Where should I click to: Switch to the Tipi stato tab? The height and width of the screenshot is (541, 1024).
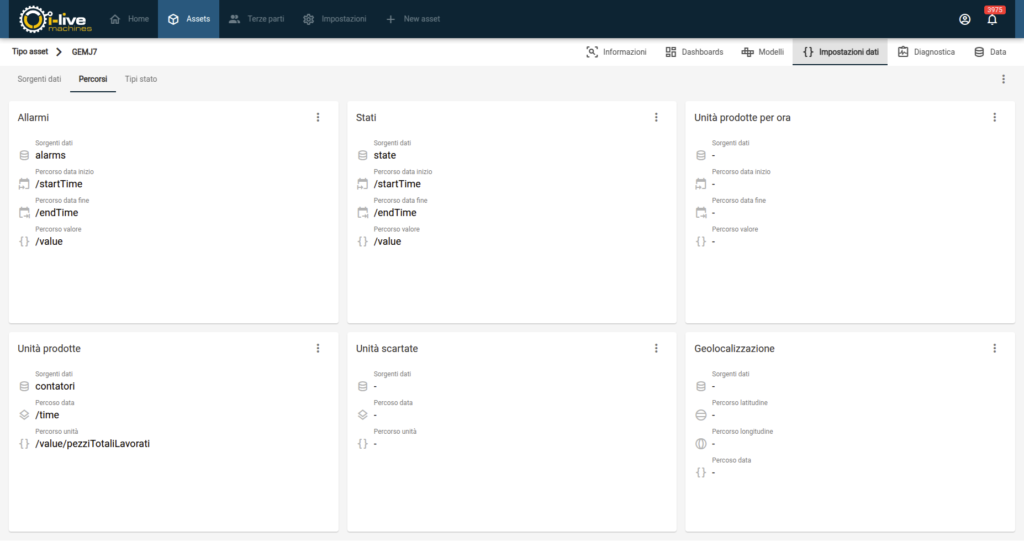141,79
